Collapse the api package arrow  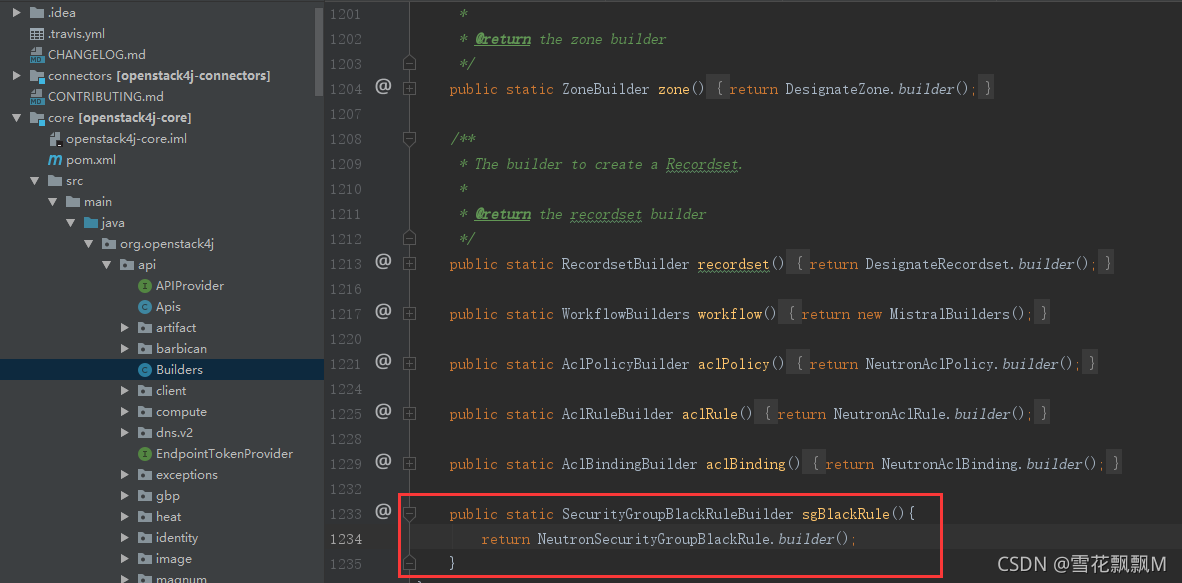pyautogui.click(x=107, y=265)
